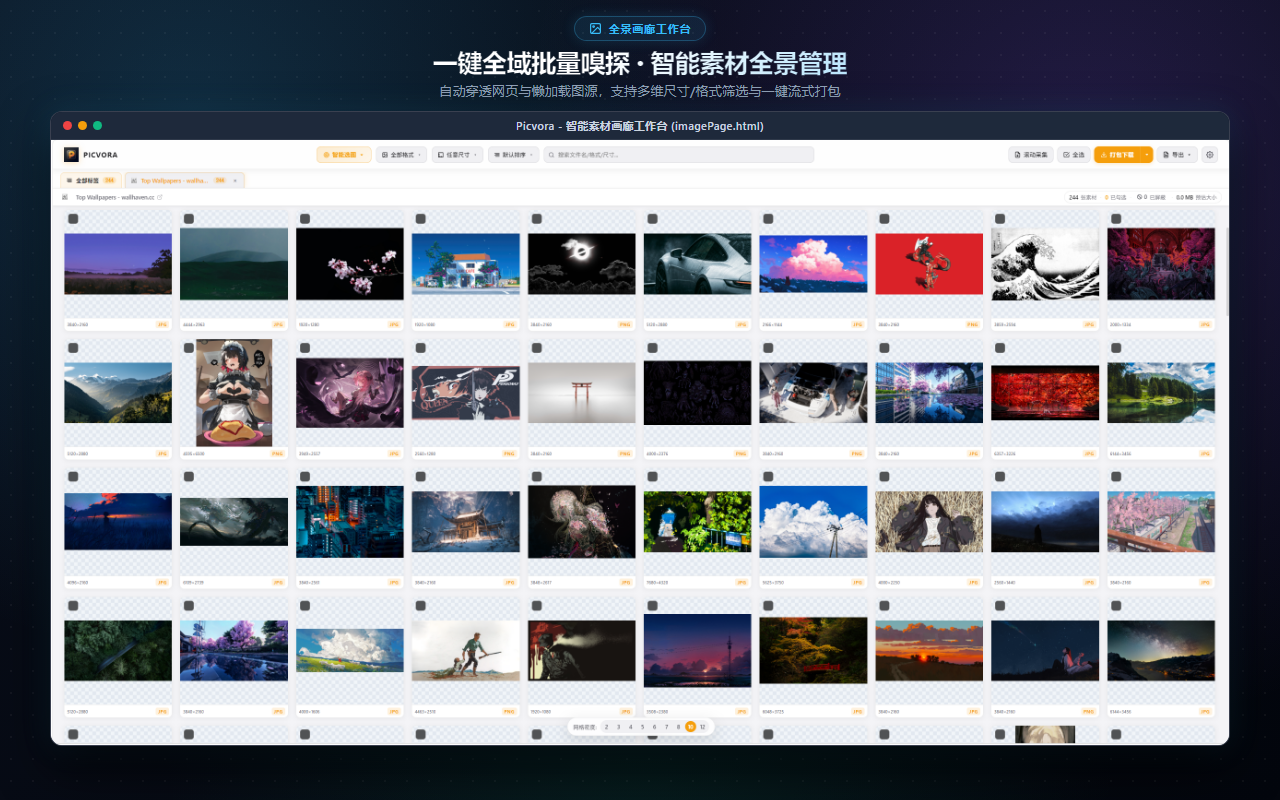
Task: Click the Top Wallpapers - wallhaven.cc link
Action: coord(114,197)
